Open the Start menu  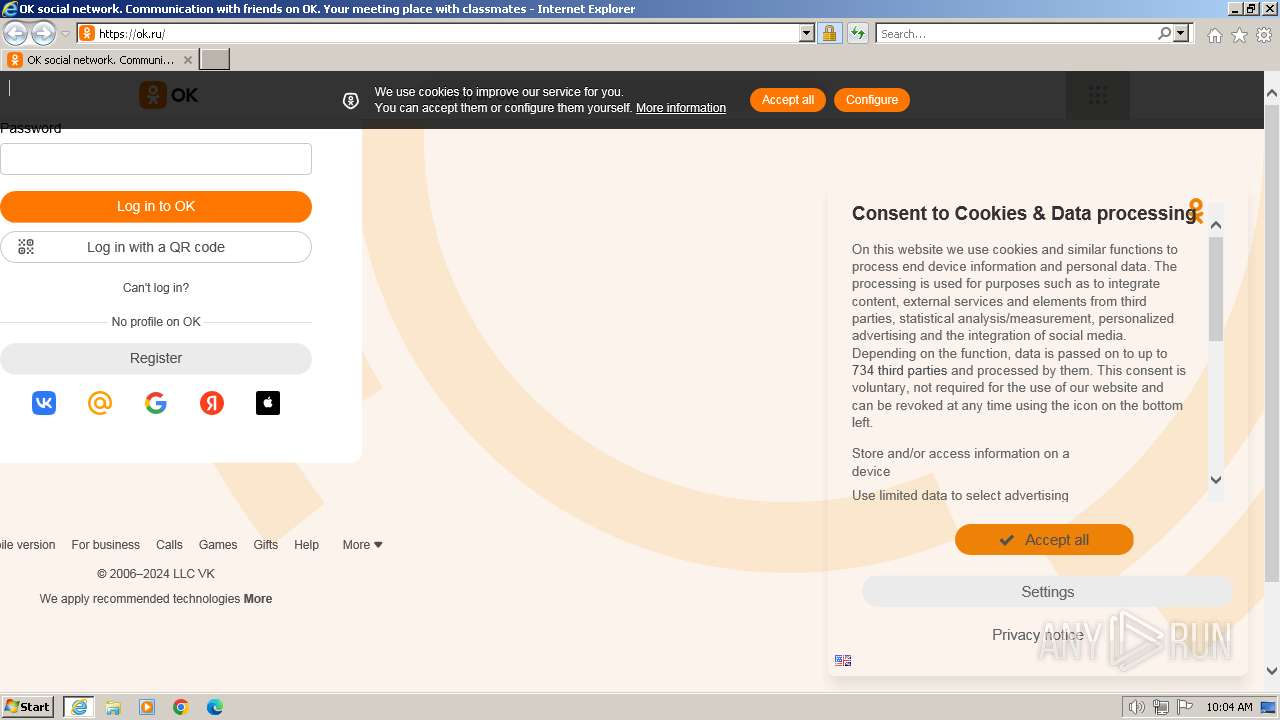(x=28, y=707)
